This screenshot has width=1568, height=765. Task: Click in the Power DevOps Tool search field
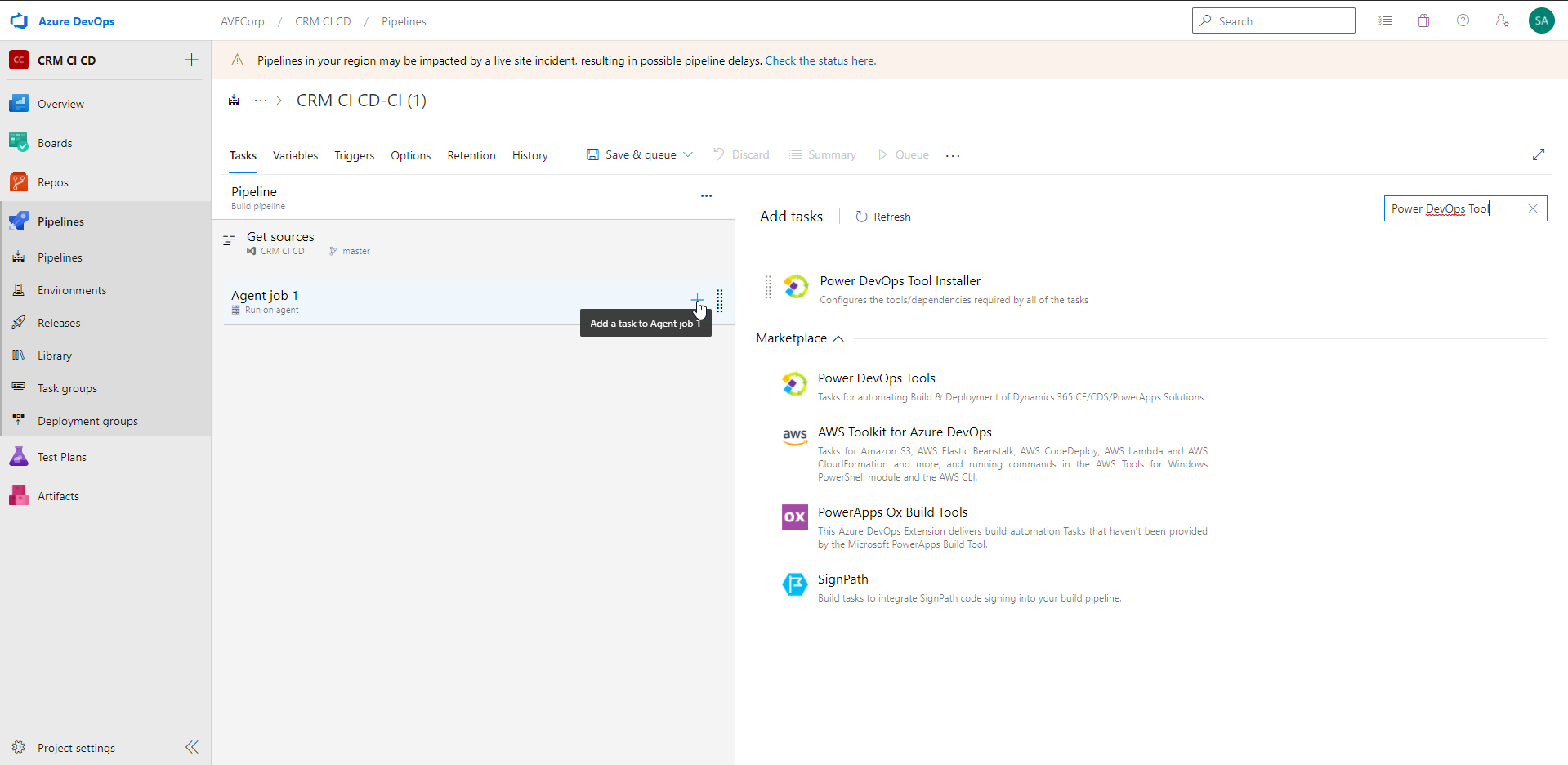click(1454, 208)
